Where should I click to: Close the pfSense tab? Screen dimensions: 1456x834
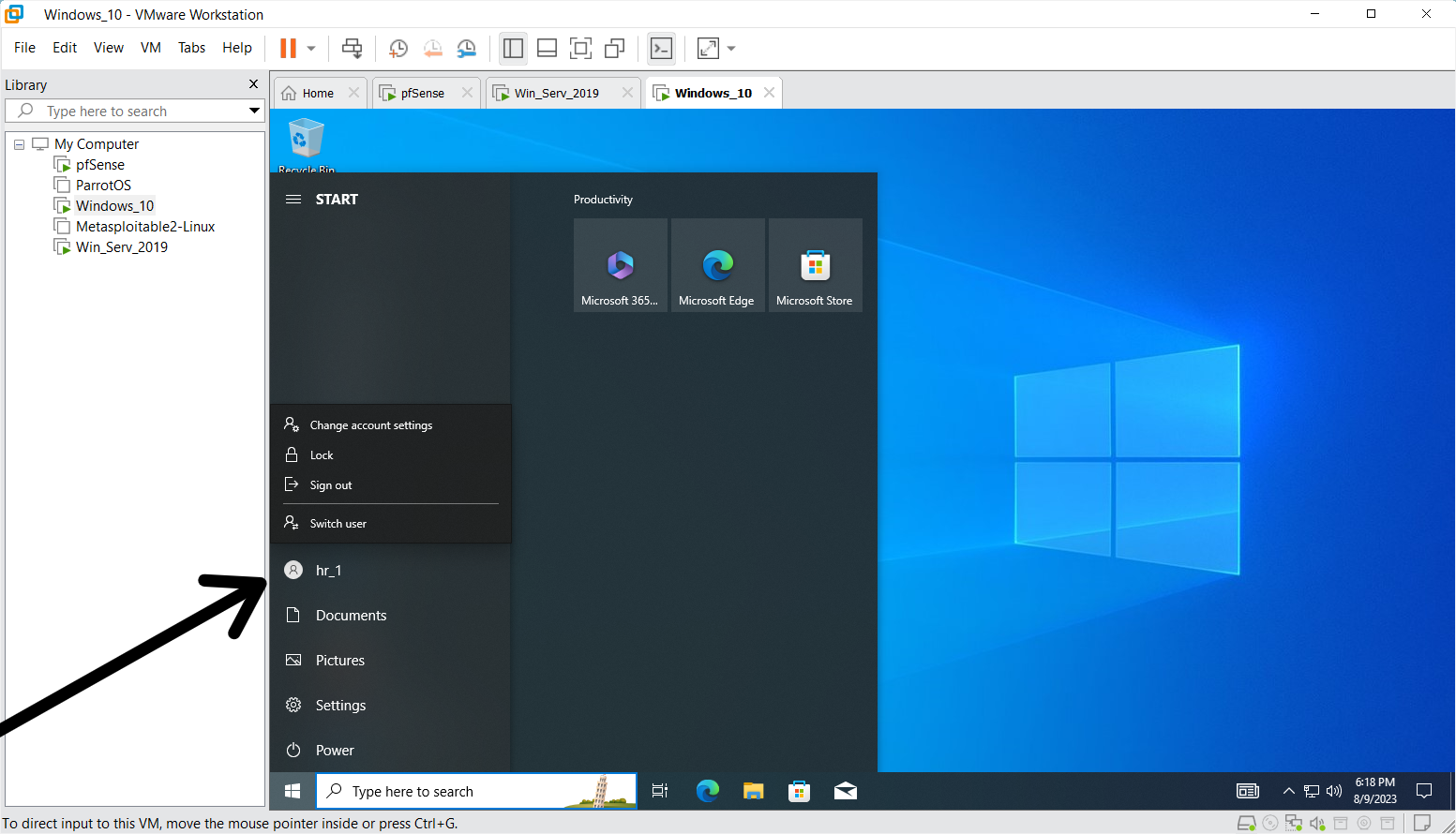pos(467,93)
